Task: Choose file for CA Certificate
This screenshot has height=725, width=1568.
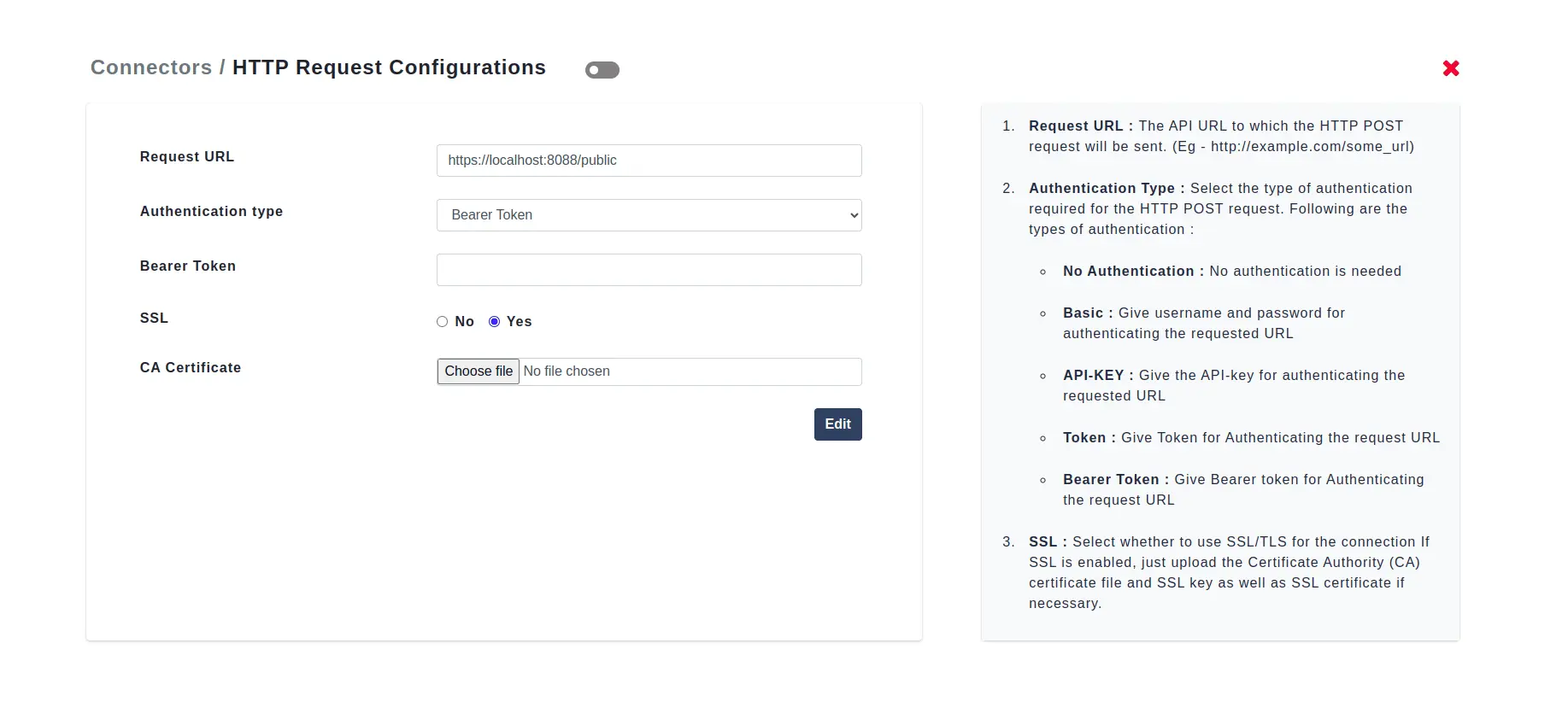Action: click(x=479, y=371)
